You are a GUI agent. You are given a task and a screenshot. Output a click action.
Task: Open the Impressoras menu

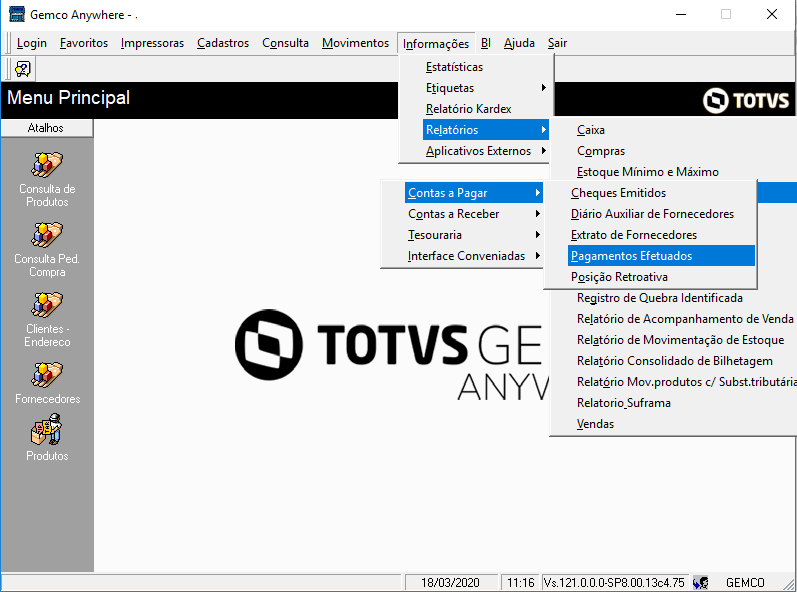pos(152,43)
